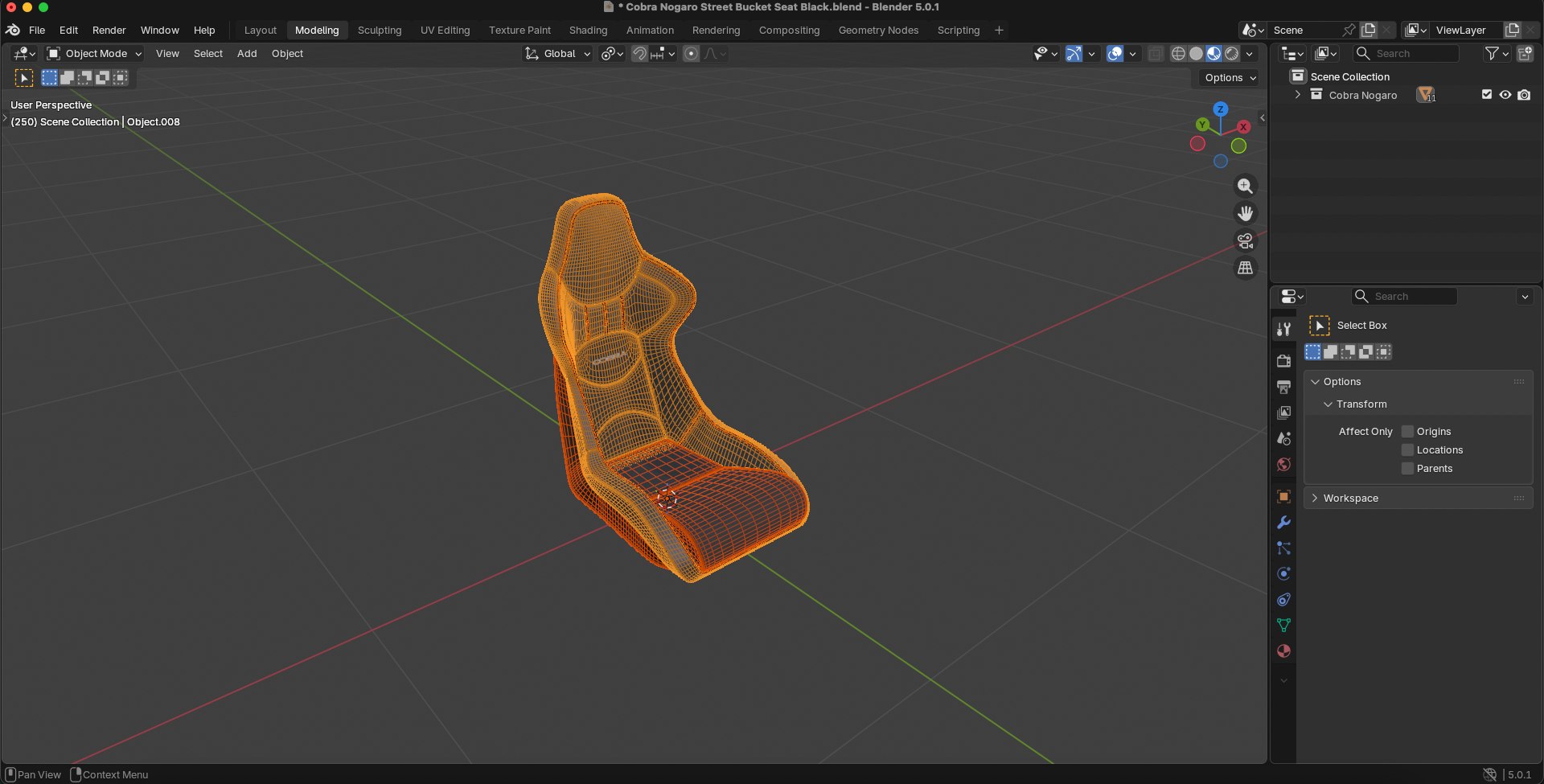The height and width of the screenshot is (784, 1544).
Task: Toggle show gizmos button in header
Action: 1074,54
